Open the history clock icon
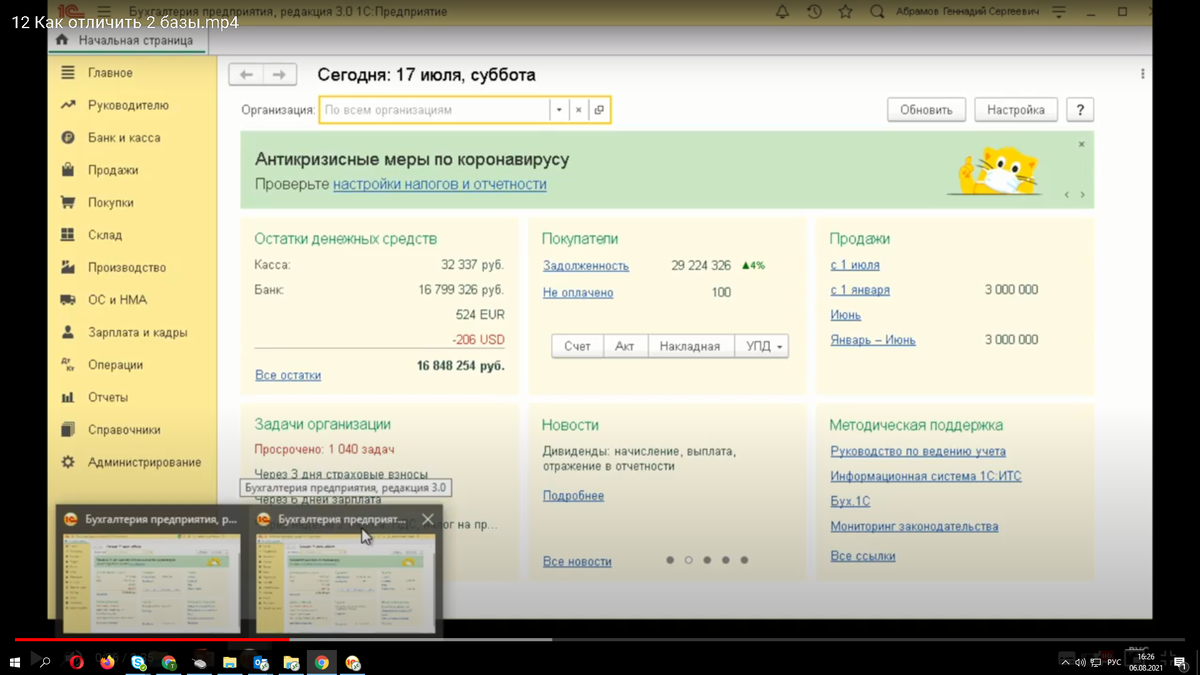The height and width of the screenshot is (675, 1200). 814,12
